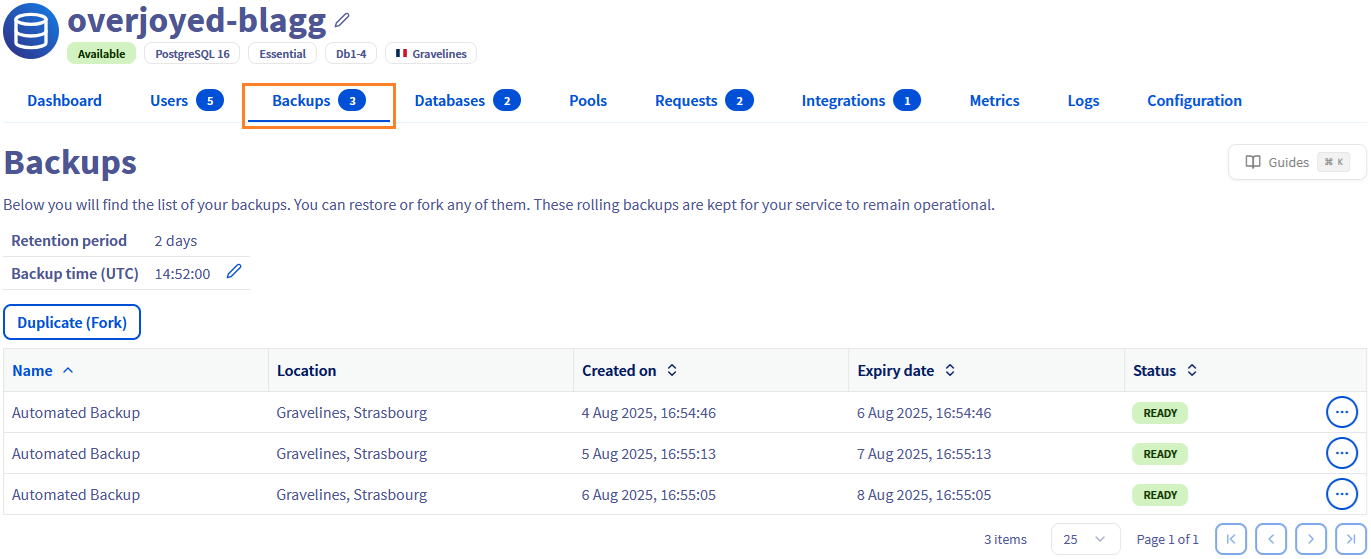Open the Guides panel button

[1296, 162]
